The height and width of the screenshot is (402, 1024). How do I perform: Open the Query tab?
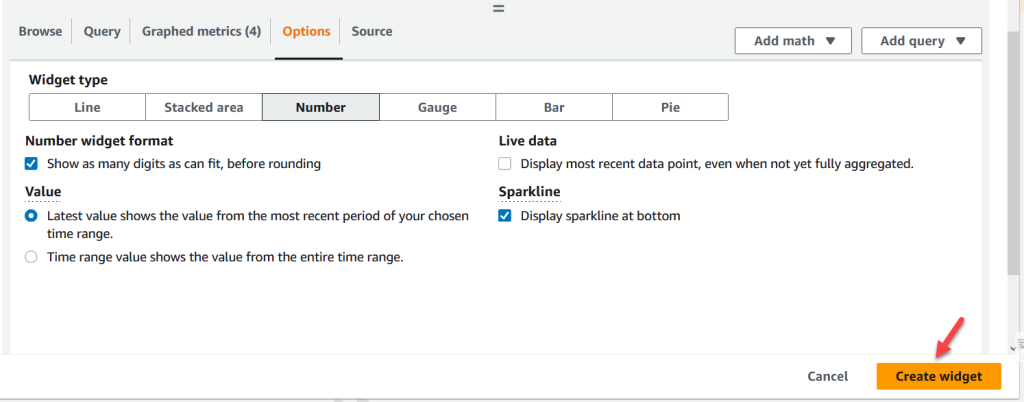point(102,31)
